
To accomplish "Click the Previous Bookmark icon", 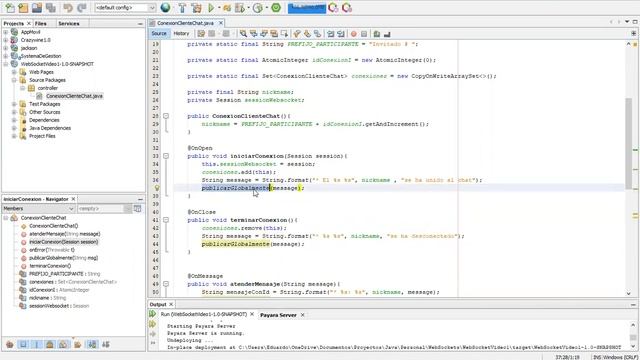I will pos(297,34).
